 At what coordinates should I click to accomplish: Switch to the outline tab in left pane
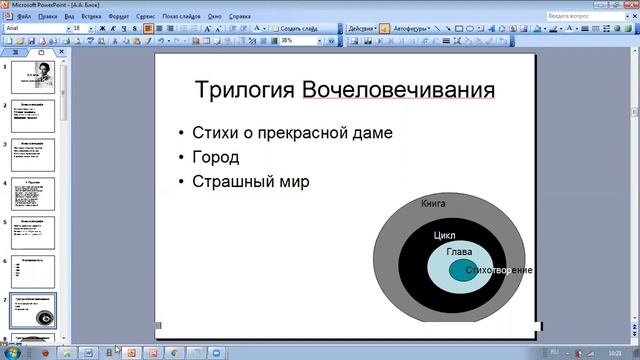pos(16,52)
